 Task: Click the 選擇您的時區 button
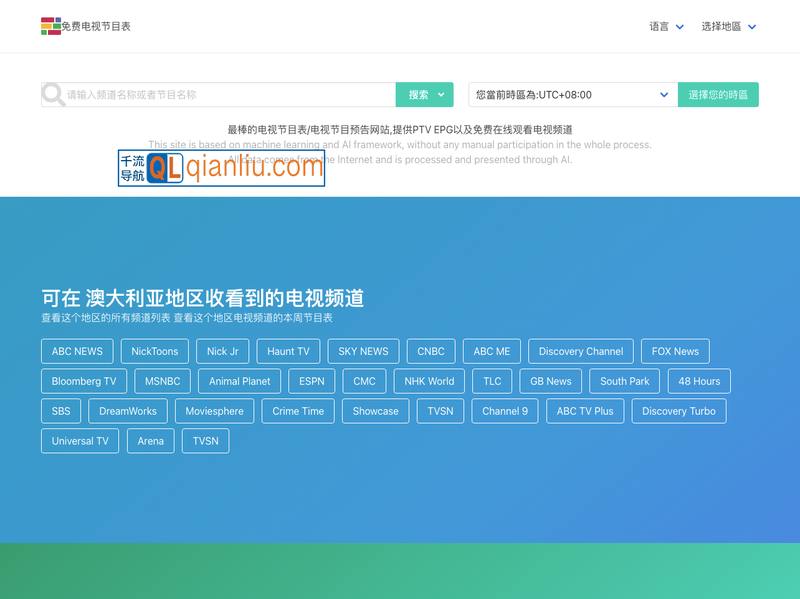[718, 94]
